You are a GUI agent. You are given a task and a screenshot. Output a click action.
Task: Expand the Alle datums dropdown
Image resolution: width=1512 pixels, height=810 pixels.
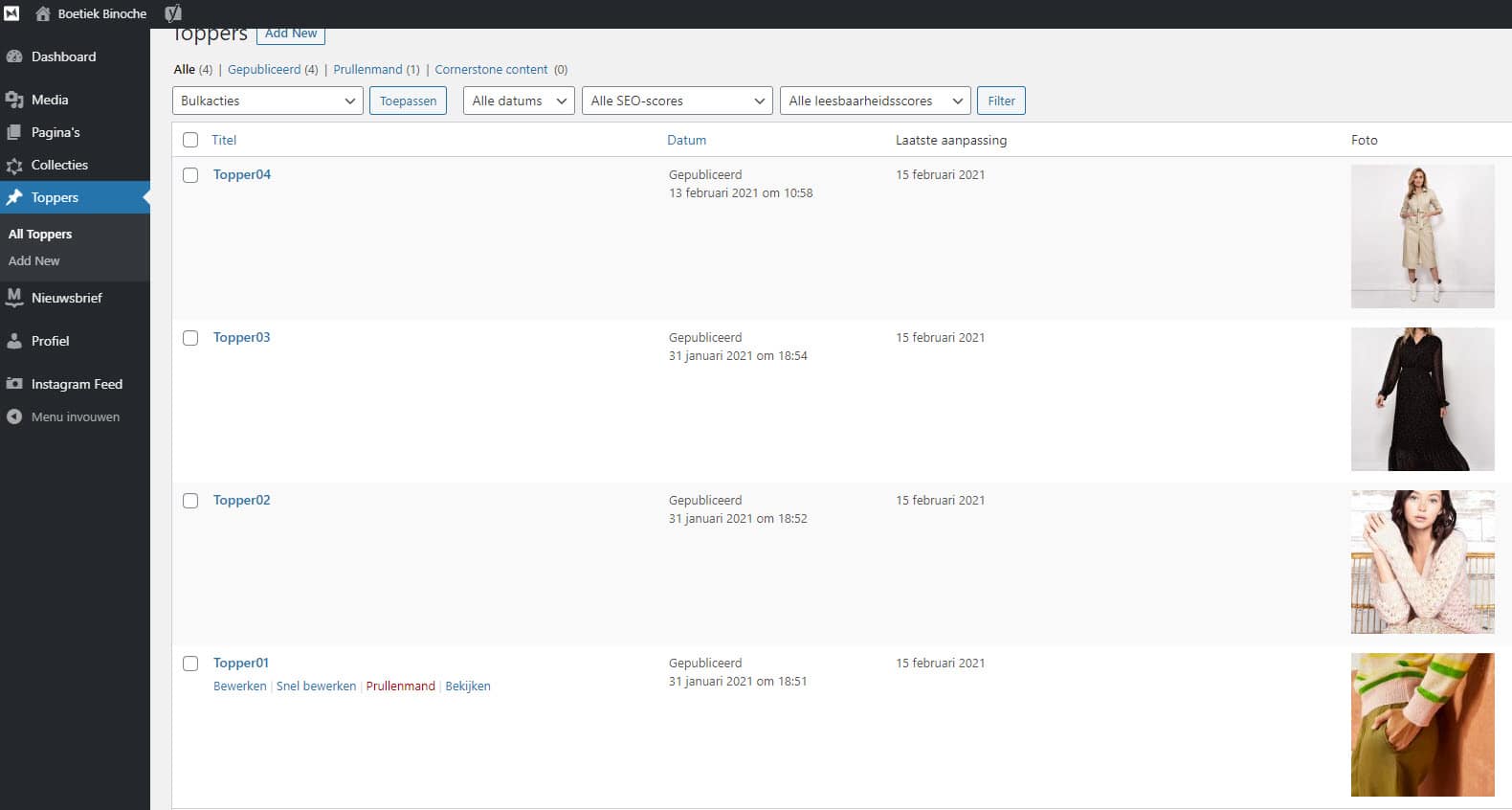tap(519, 101)
